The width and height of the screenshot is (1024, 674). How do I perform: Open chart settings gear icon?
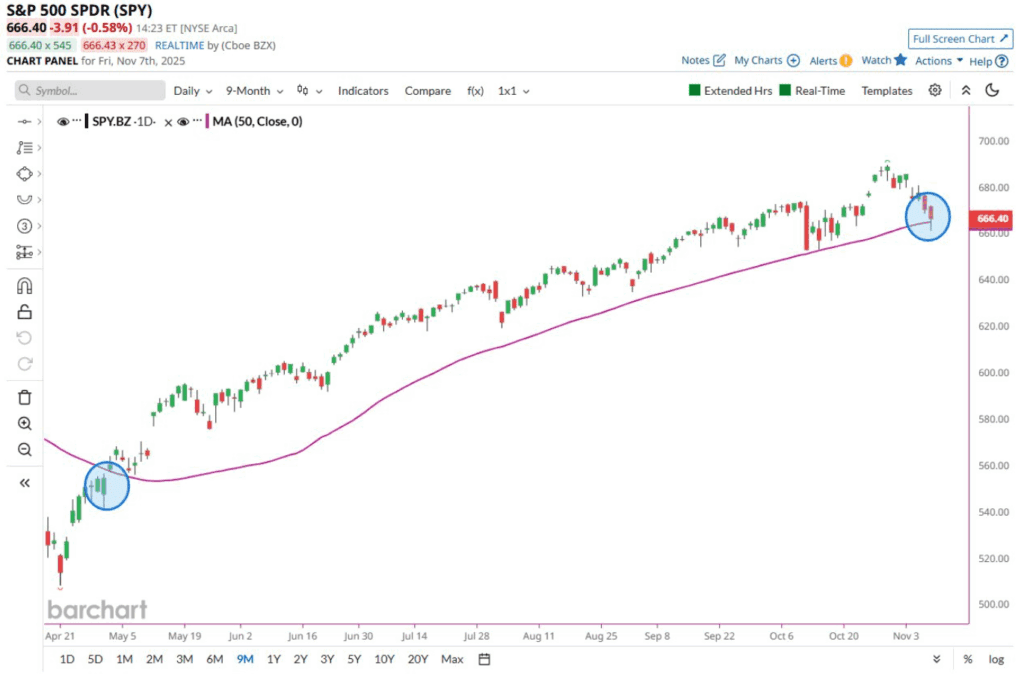tap(935, 90)
